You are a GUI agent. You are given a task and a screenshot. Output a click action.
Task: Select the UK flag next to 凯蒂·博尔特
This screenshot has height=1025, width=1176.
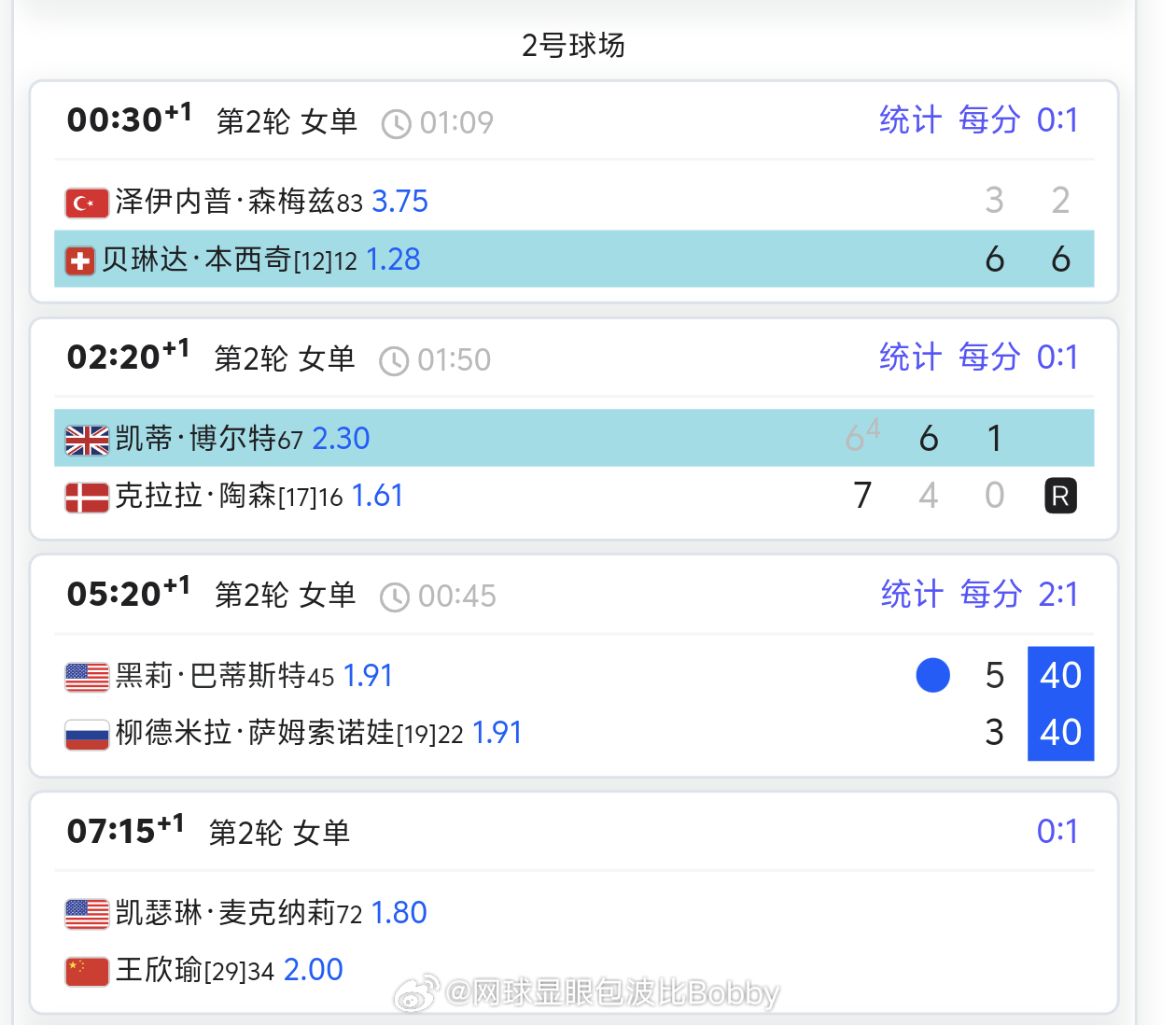(x=85, y=438)
